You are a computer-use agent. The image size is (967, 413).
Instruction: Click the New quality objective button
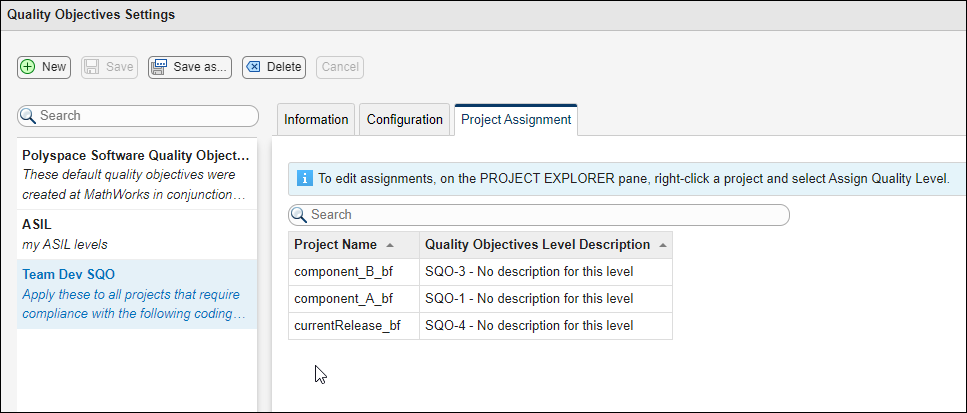pyautogui.click(x=43, y=67)
